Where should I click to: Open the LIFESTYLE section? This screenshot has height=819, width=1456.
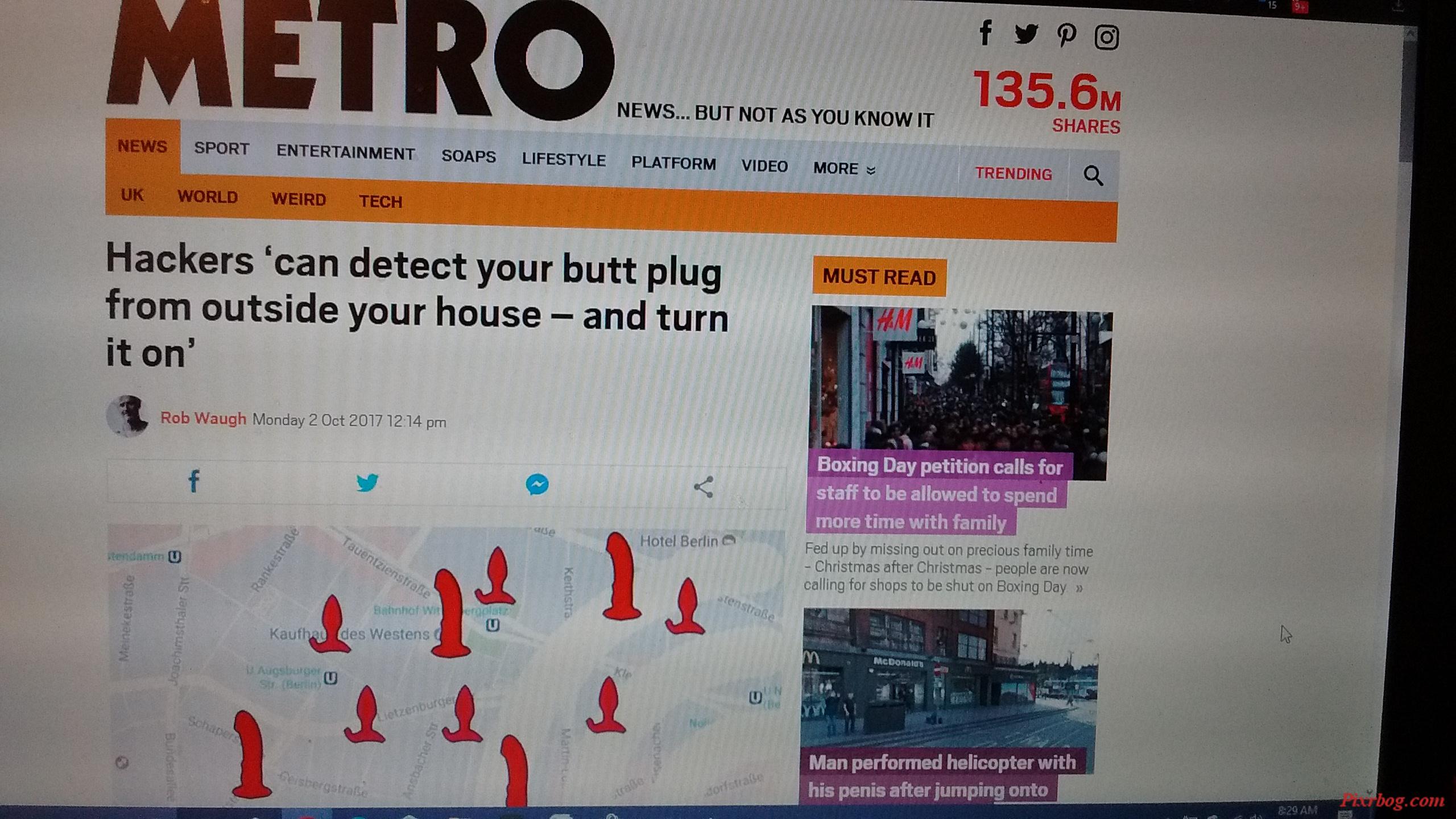pos(564,160)
